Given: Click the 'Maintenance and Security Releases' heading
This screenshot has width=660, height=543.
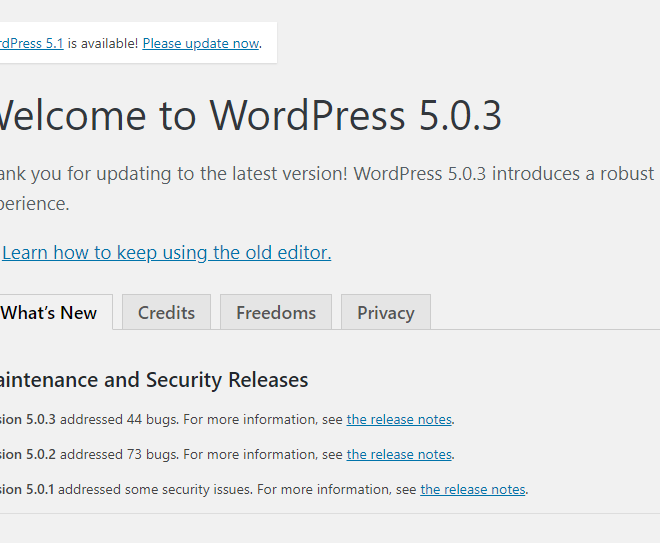Looking at the screenshot, I should (154, 380).
